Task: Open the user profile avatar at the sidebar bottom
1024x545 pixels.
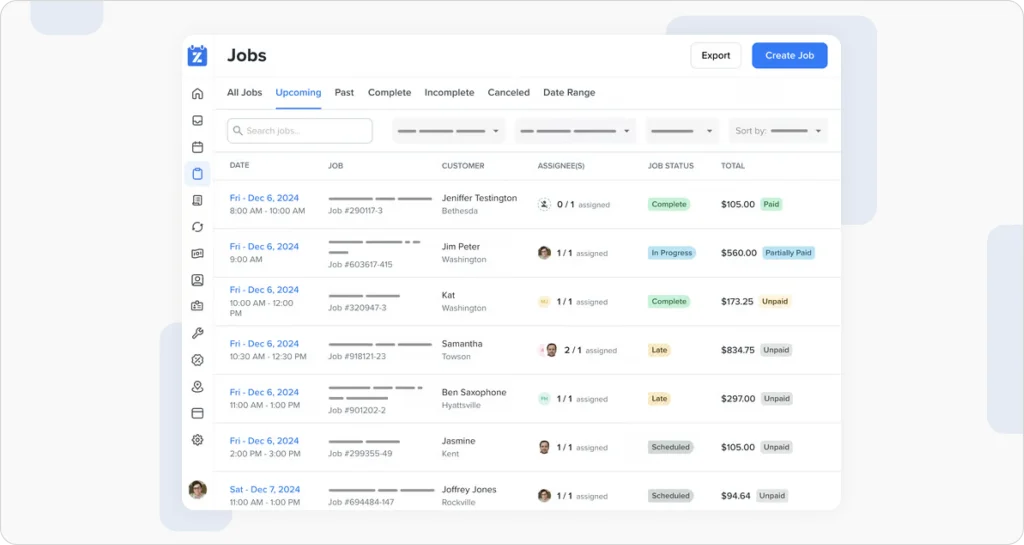Action: 197,490
